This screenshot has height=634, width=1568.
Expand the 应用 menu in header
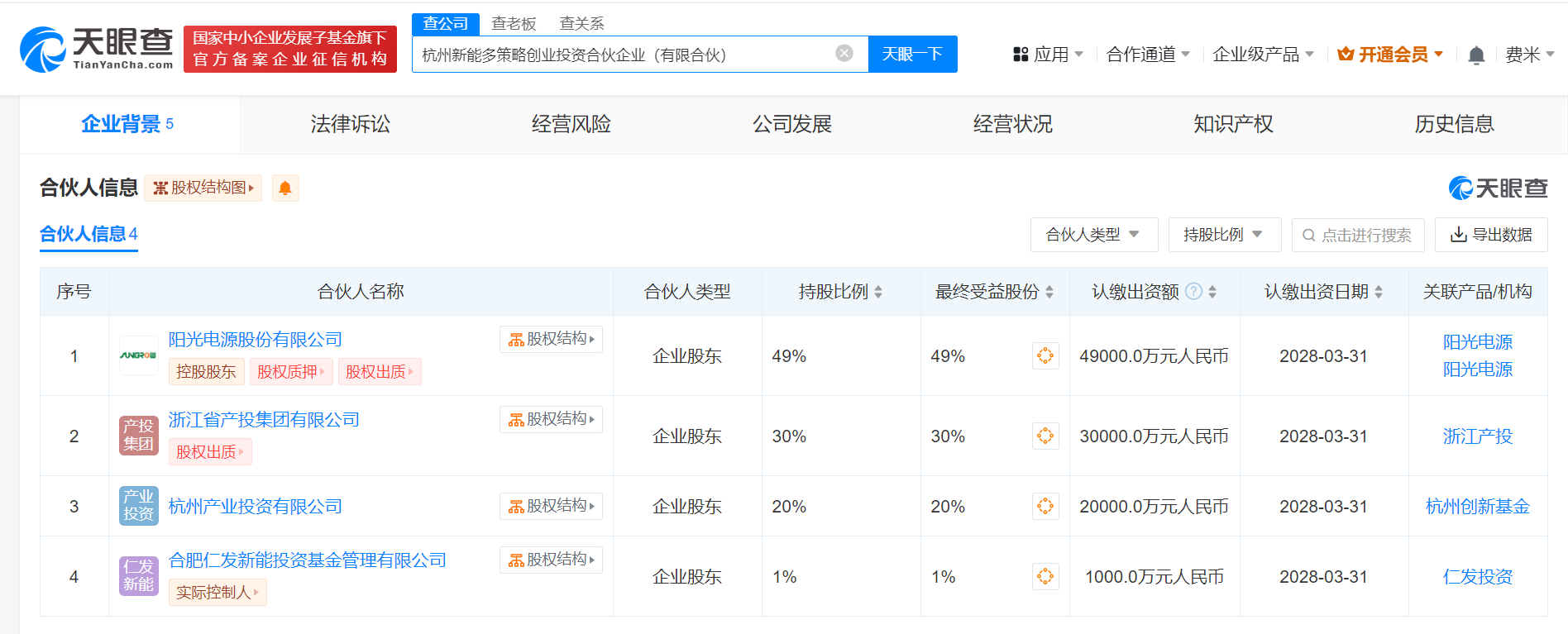point(1048,55)
